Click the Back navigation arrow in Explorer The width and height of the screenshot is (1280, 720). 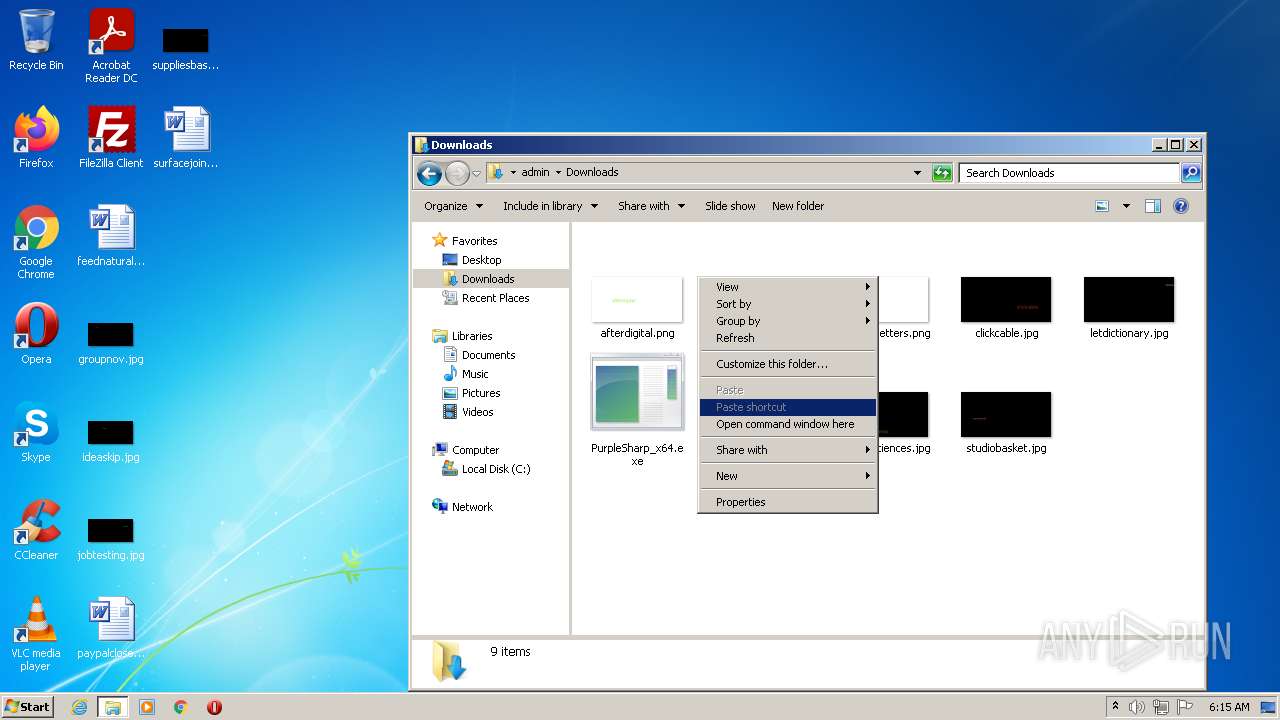[430, 173]
